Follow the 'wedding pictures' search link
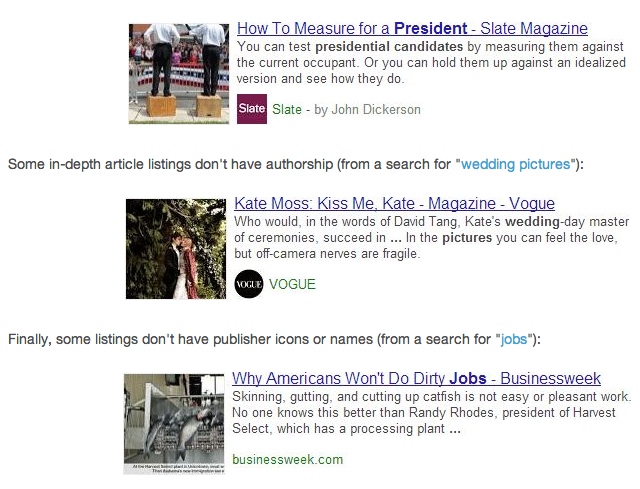Image resolution: width=640 pixels, height=489 pixels. tap(516, 164)
